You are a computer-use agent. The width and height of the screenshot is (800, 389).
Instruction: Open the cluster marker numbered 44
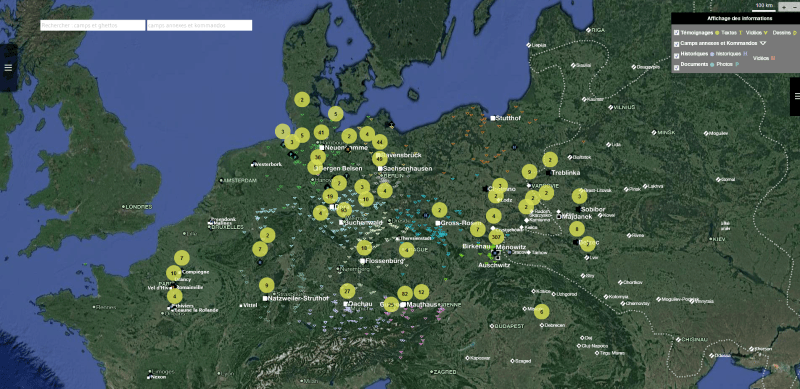pos(380,142)
